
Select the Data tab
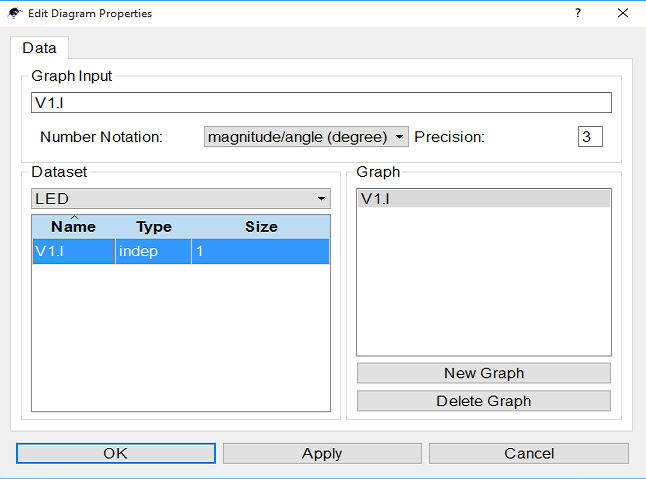coord(40,48)
